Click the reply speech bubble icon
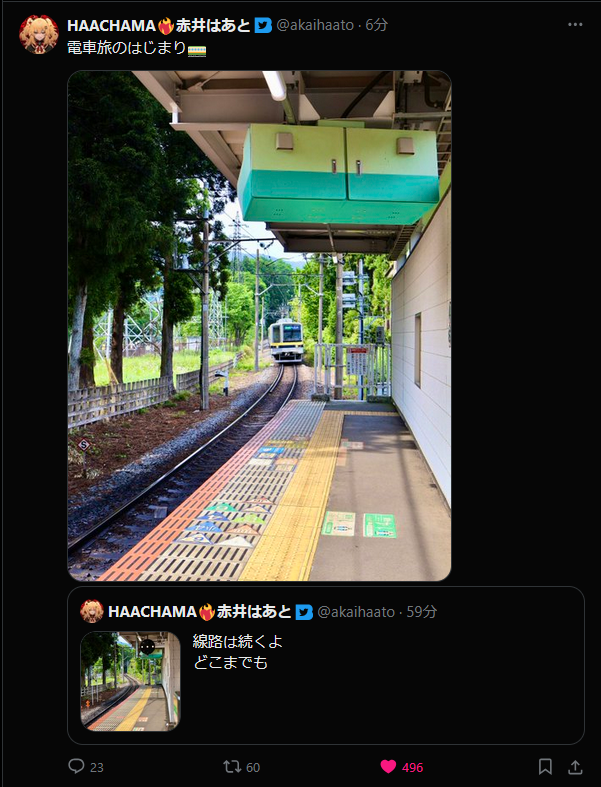Image resolution: width=601 pixels, height=787 pixels. (x=76, y=766)
